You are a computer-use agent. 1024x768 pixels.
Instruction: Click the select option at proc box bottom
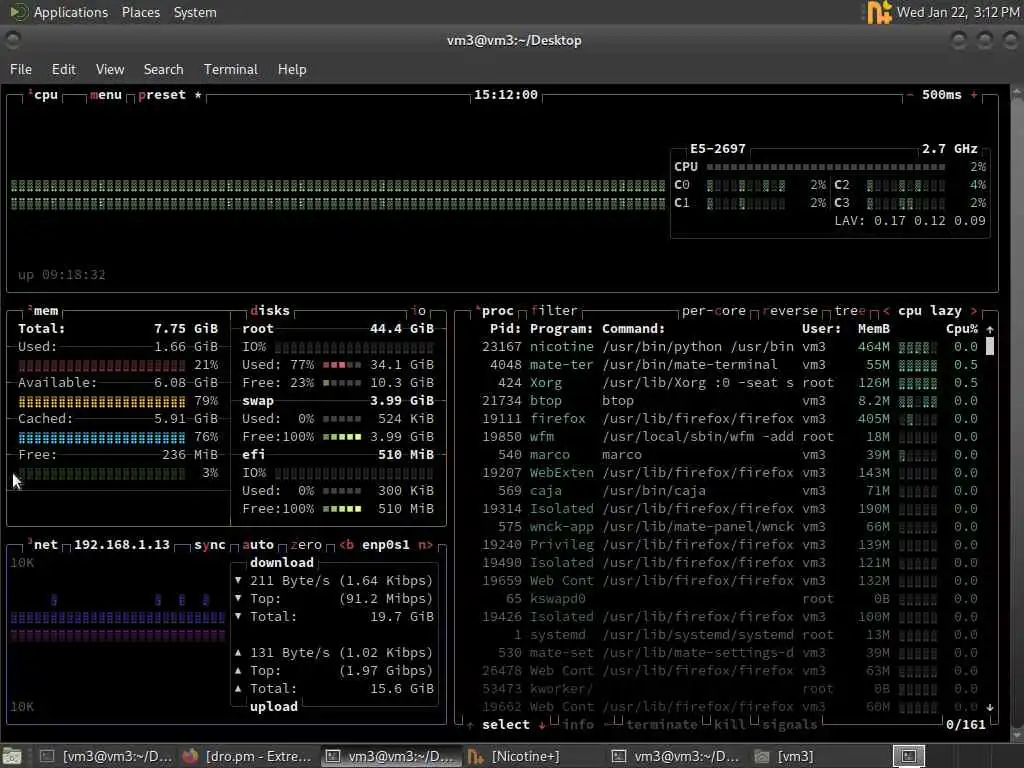pos(505,724)
